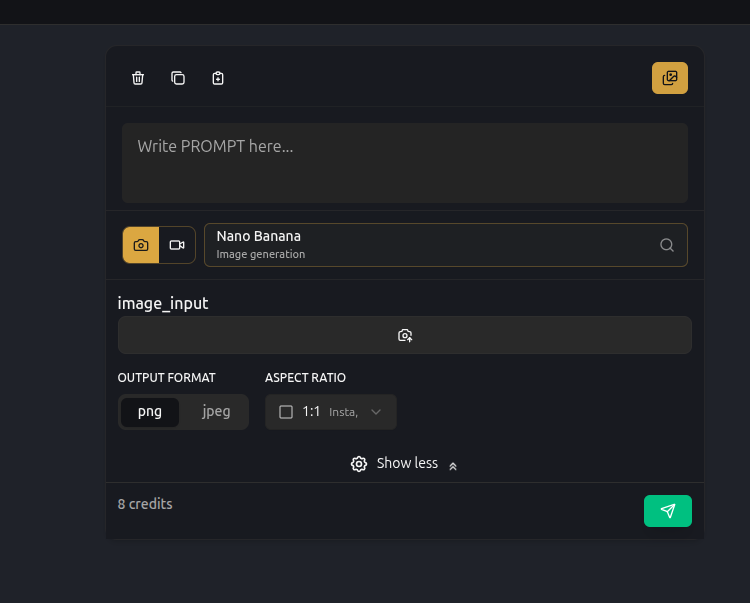Select the camera image mode

pos(141,245)
